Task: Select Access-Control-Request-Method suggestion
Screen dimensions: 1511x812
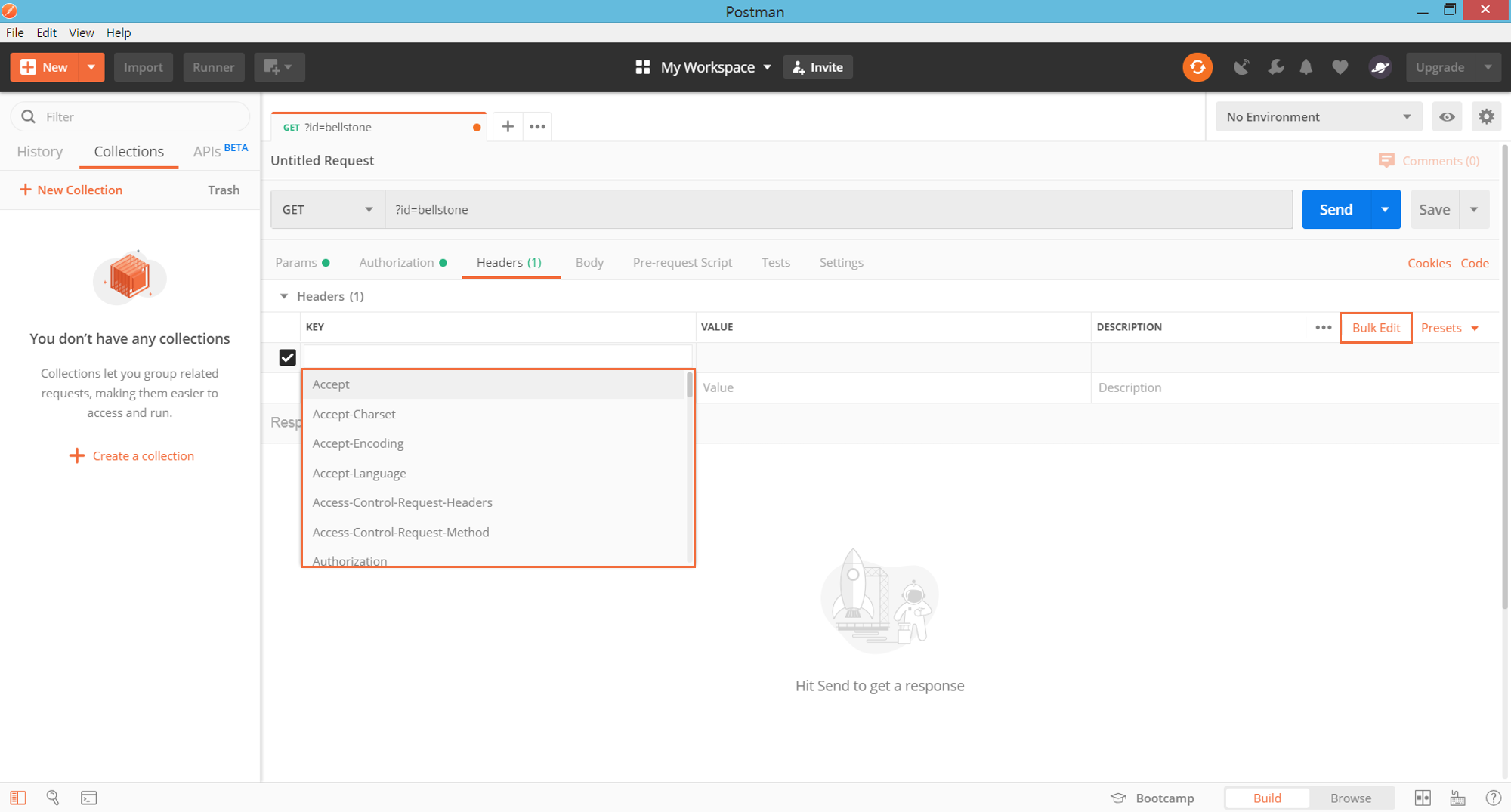Action: [495, 532]
